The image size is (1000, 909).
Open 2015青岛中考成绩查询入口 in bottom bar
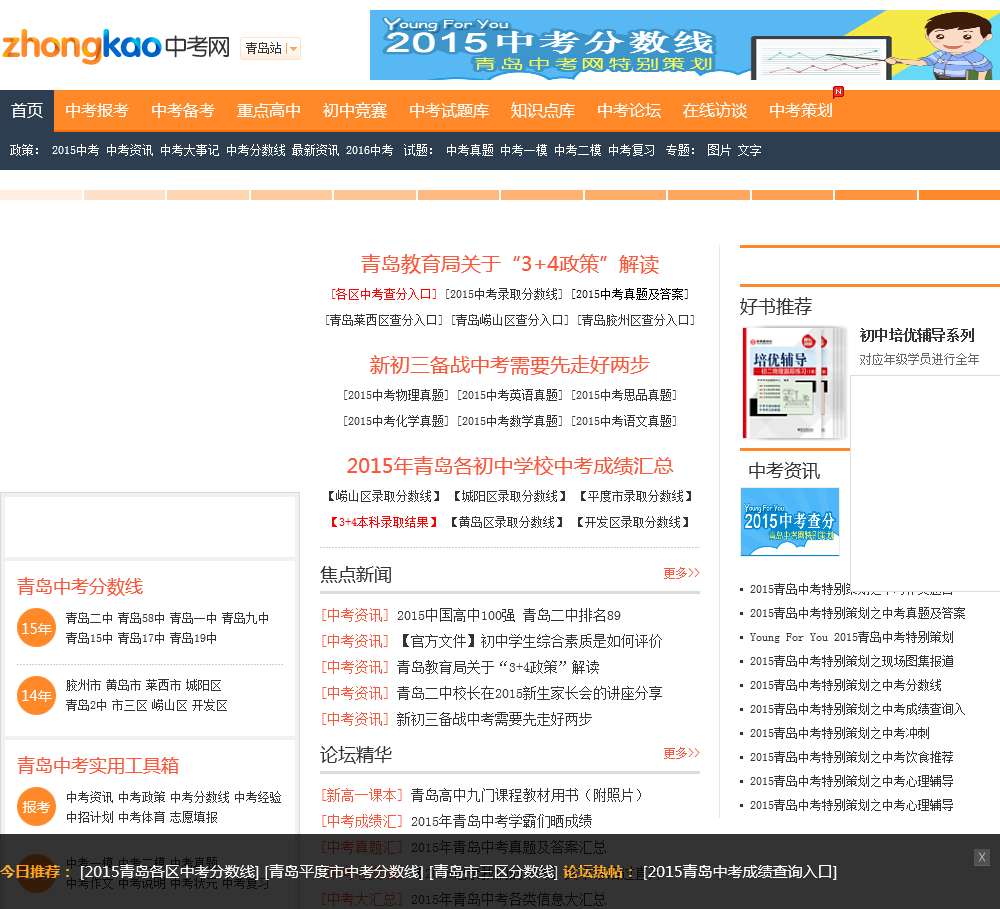[x=740, y=872]
